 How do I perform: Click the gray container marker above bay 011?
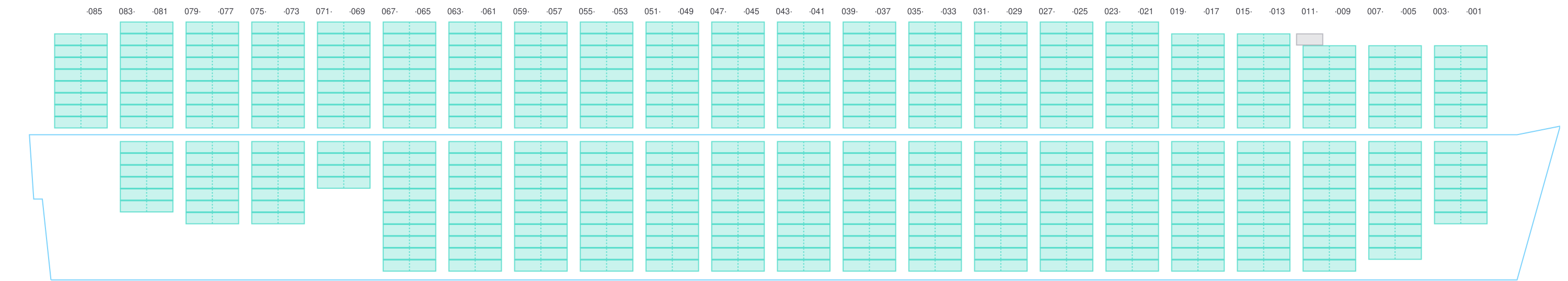click(x=1309, y=39)
